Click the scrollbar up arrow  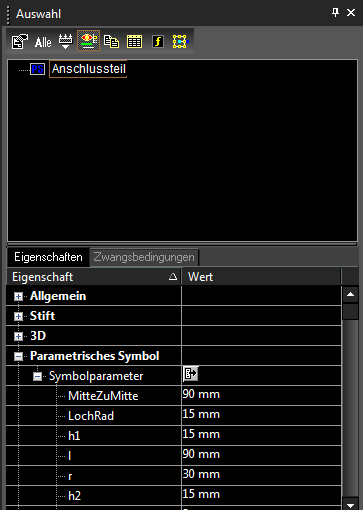pos(350,294)
